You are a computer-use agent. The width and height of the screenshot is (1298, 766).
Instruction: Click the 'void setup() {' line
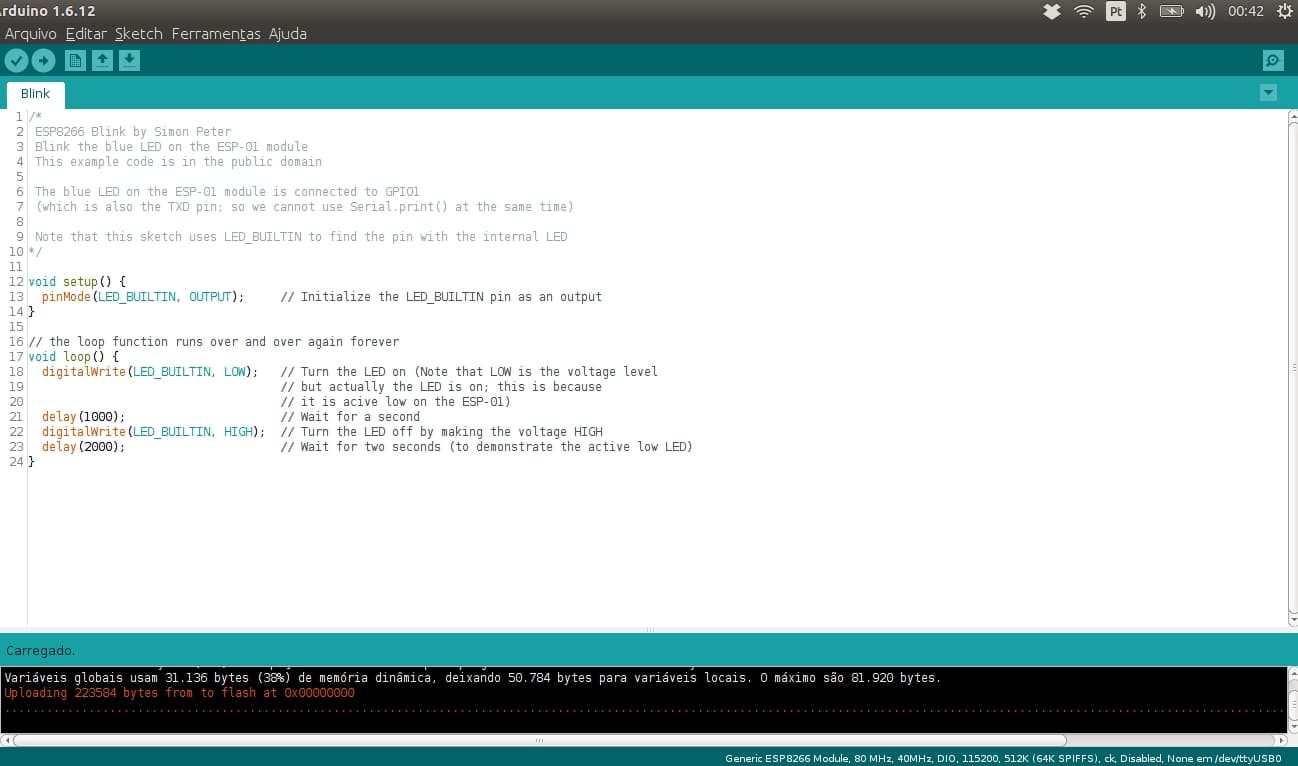78,282
